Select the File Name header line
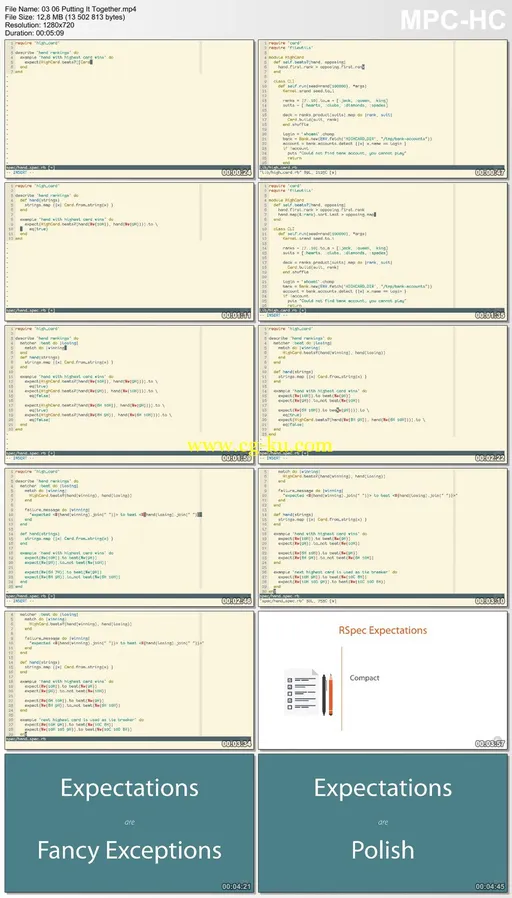Screen dimensions: 512x898 coord(70,9)
